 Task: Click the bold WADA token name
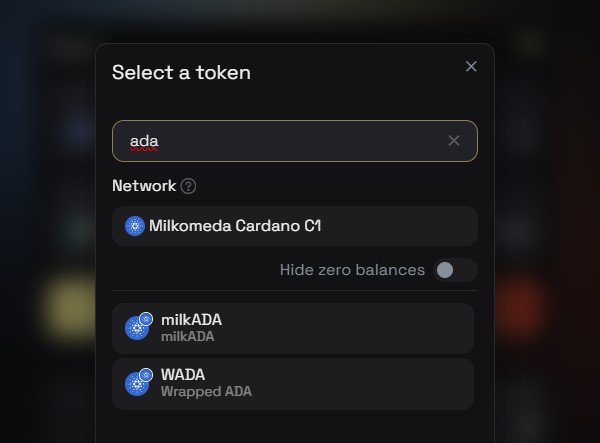pos(183,375)
